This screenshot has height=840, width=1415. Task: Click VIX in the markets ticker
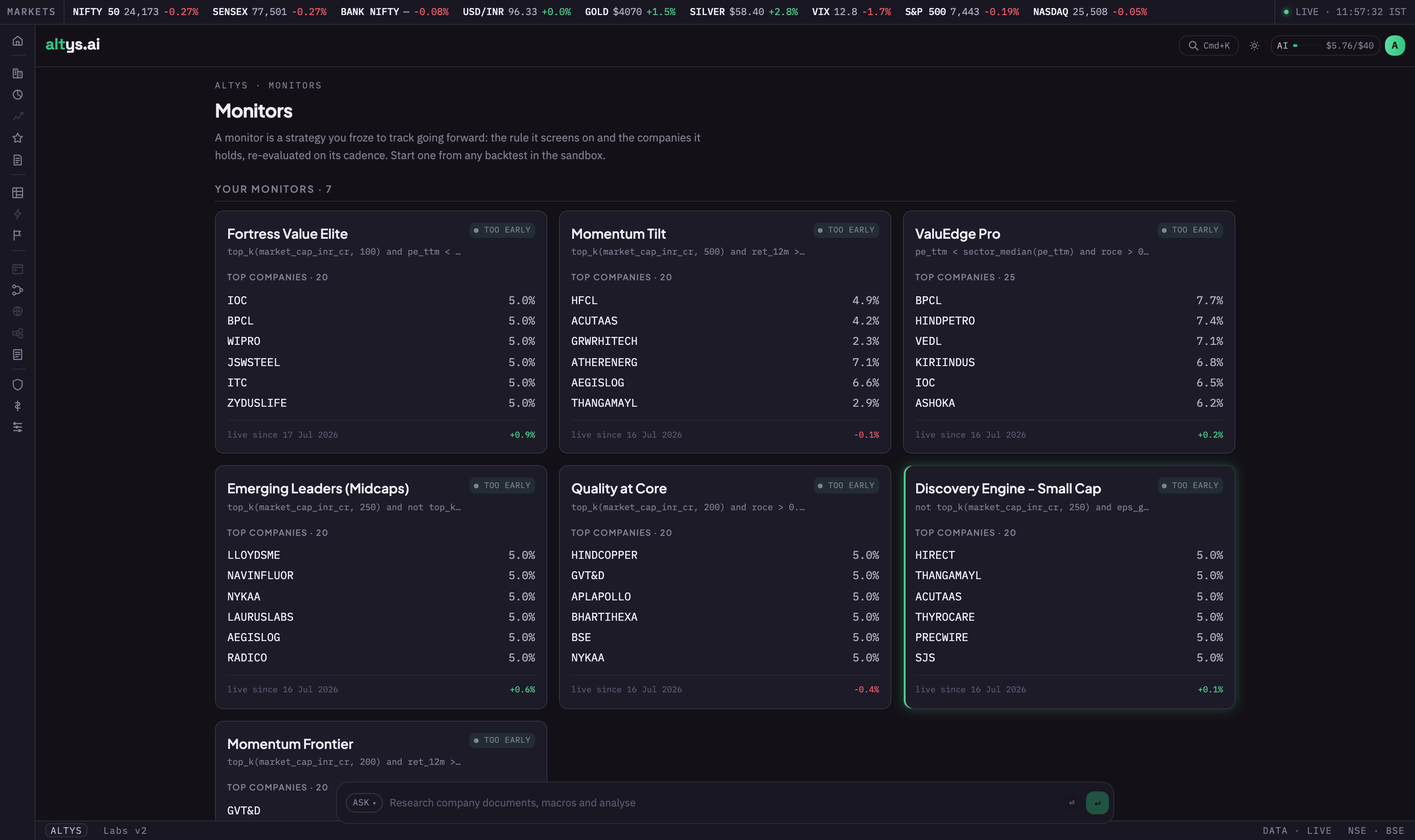coord(851,12)
